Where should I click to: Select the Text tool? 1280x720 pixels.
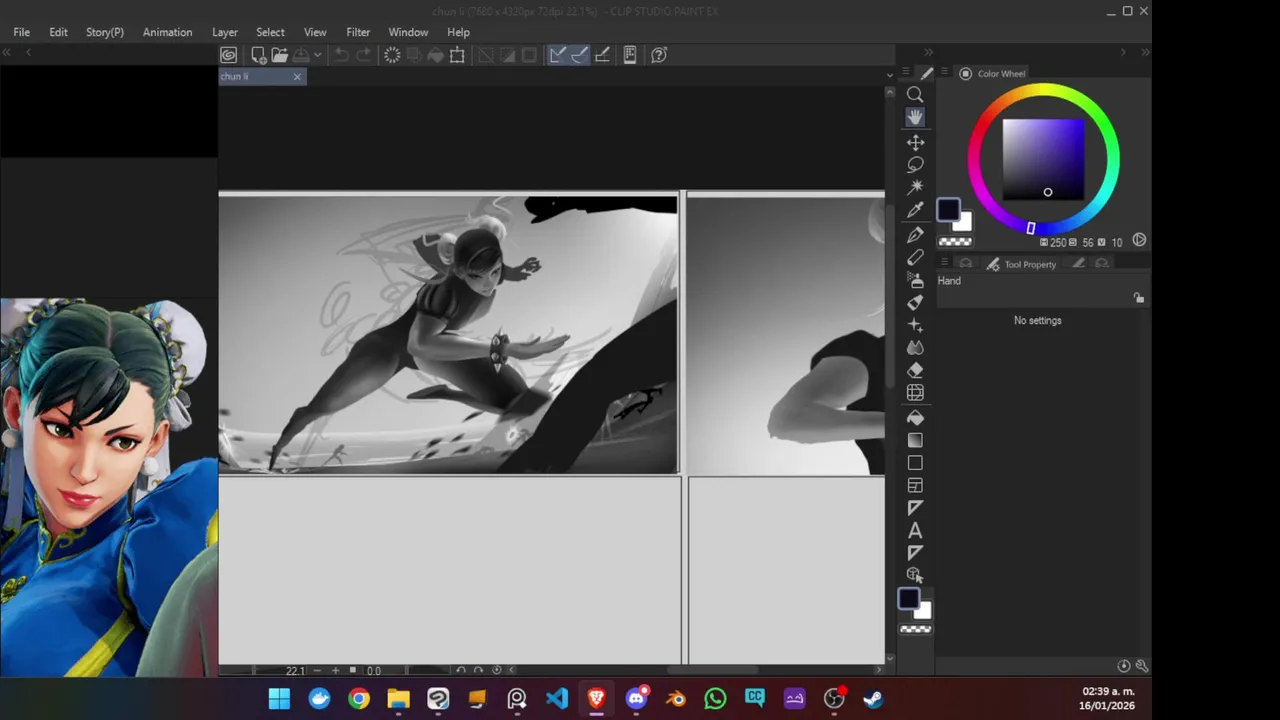point(915,531)
